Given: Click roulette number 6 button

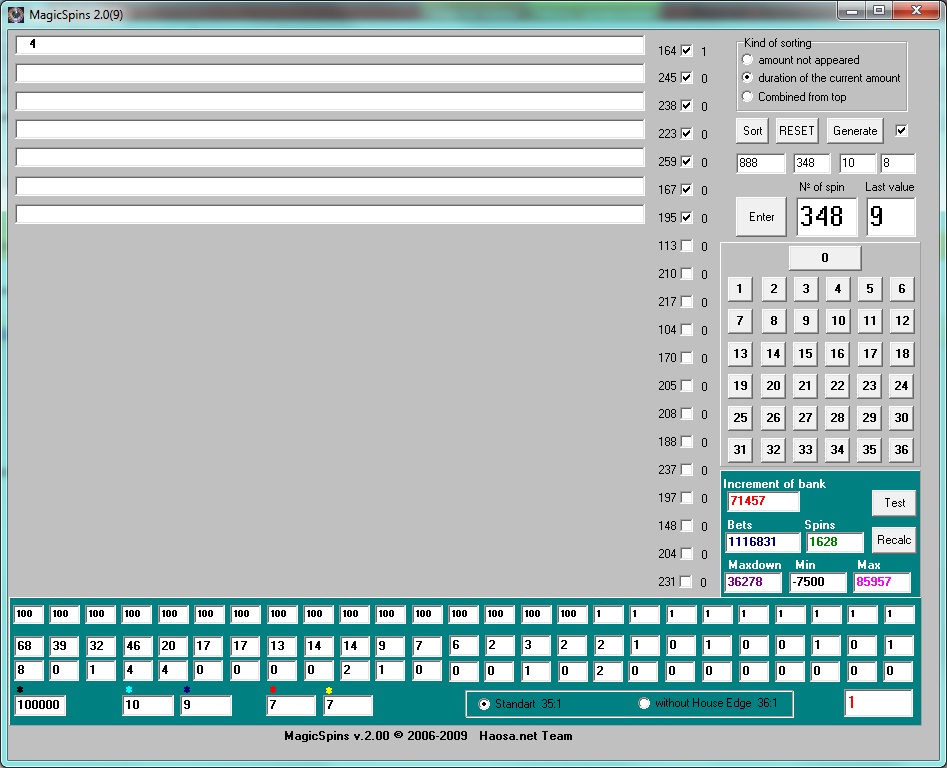Looking at the screenshot, I should 901,289.
